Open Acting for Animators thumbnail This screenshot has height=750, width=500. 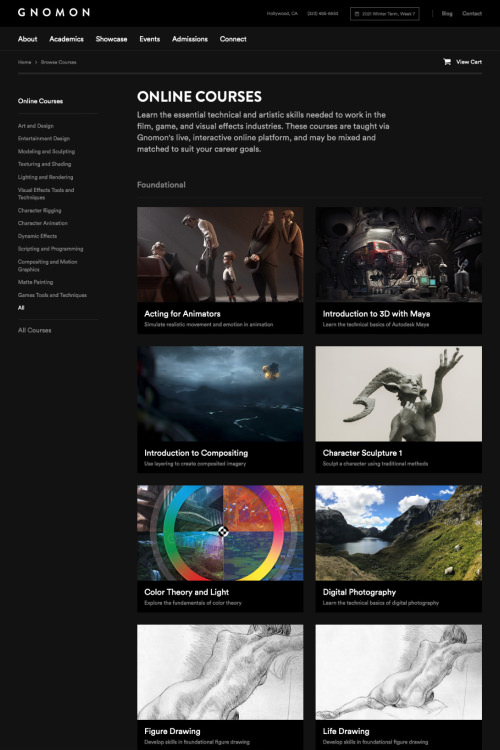[220, 254]
